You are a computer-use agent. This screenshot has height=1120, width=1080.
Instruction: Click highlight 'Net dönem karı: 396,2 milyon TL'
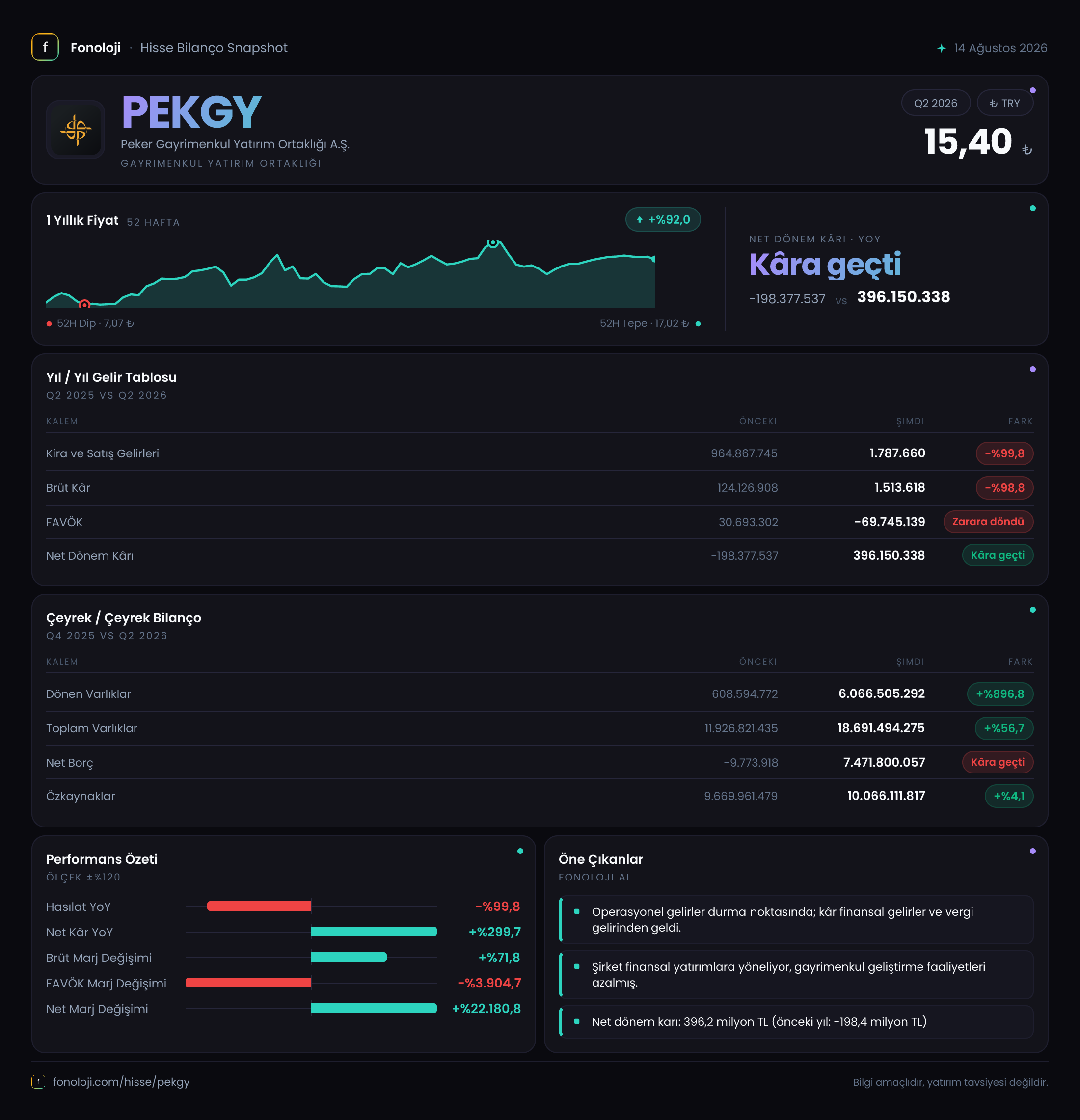pos(797,1022)
